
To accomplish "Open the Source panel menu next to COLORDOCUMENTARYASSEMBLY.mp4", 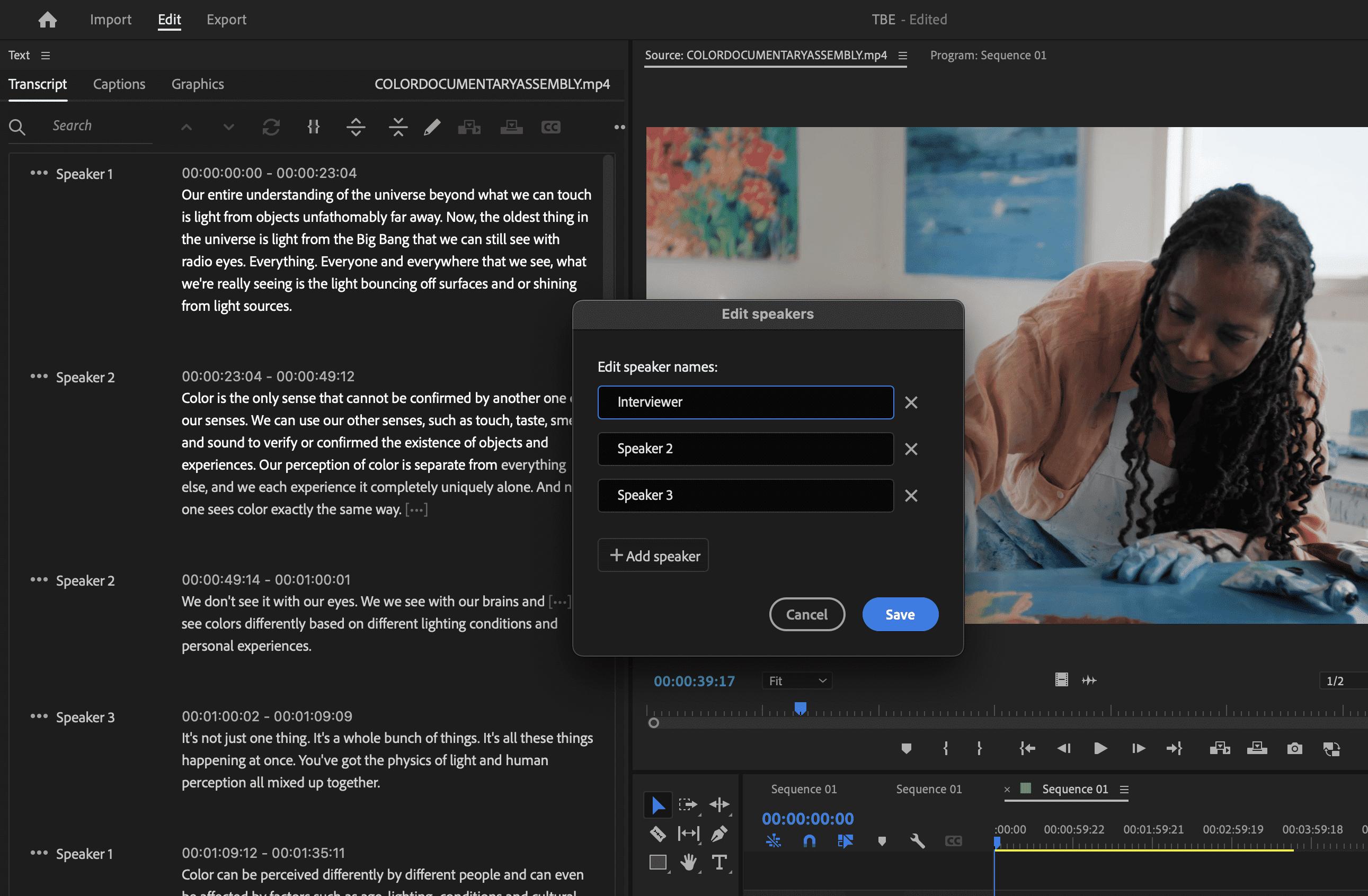I will click(902, 56).
